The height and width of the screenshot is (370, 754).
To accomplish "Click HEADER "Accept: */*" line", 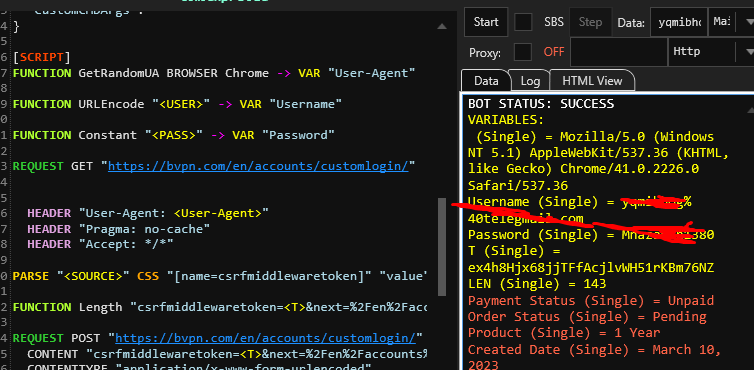I will [100, 244].
